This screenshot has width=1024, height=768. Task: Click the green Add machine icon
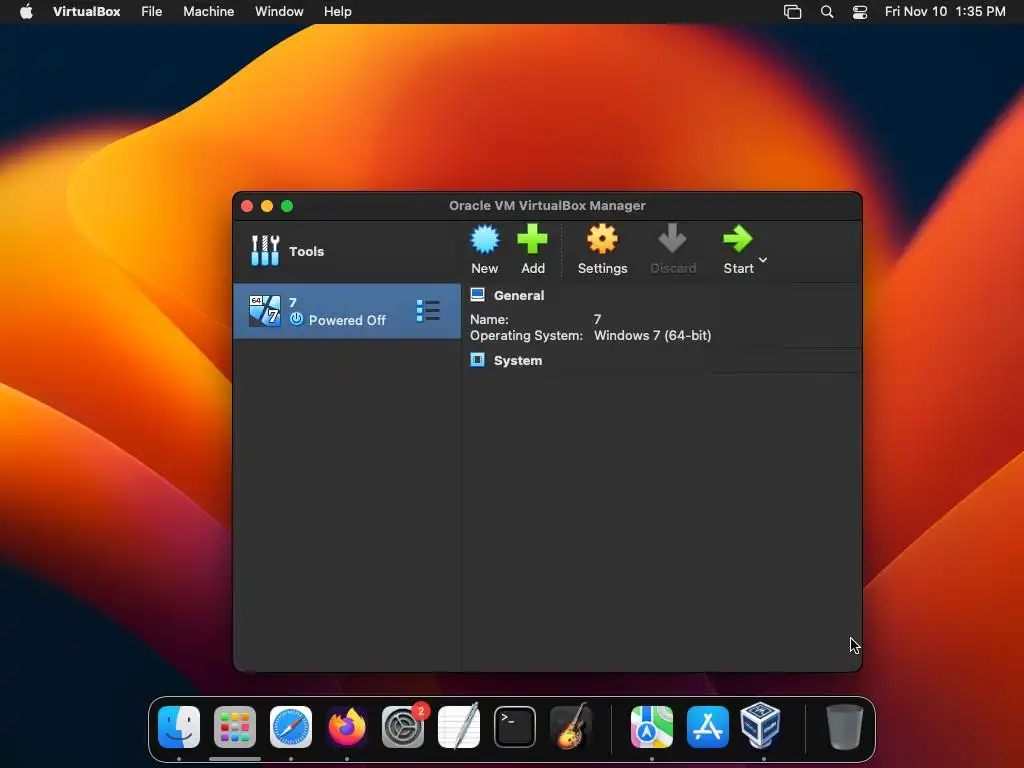532,239
